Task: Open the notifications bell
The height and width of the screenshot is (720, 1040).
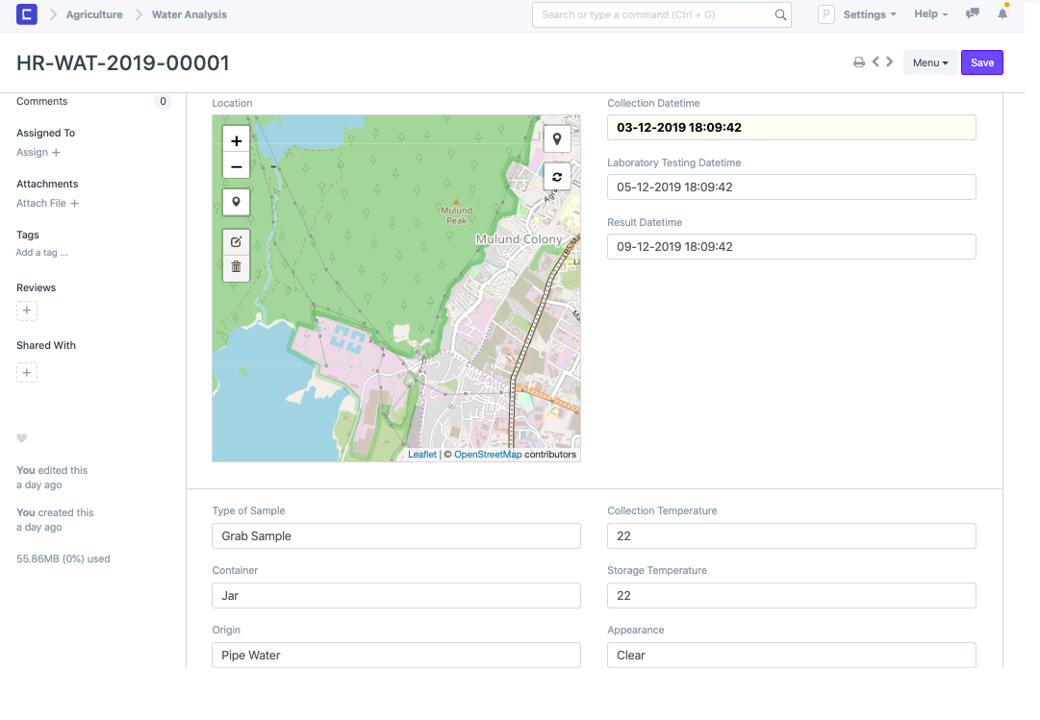Action: (1003, 14)
